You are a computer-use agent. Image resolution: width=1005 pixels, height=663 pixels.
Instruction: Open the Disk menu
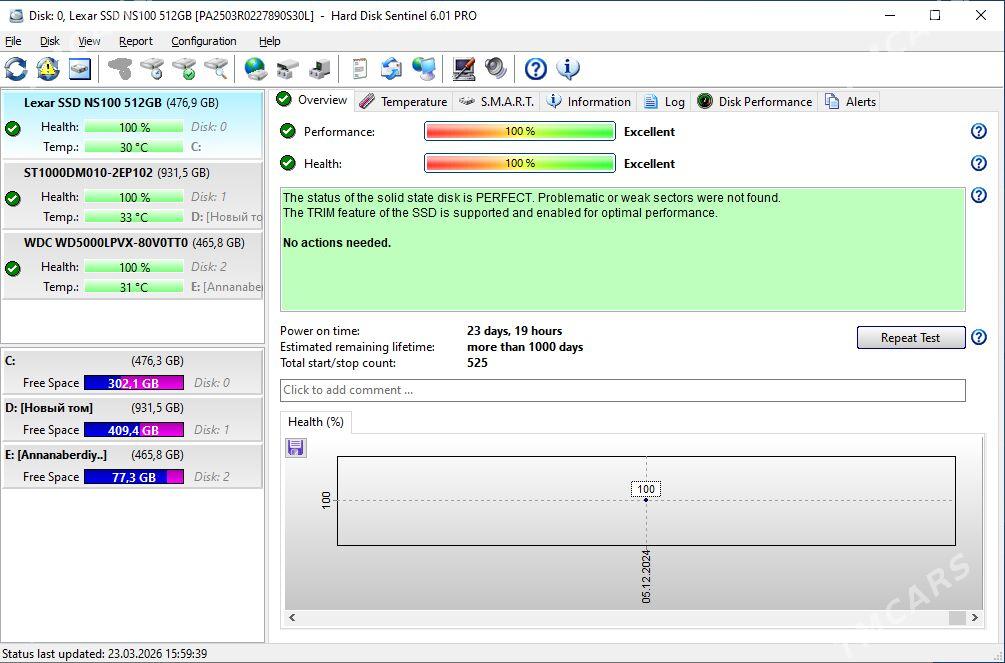click(x=50, y=41)
